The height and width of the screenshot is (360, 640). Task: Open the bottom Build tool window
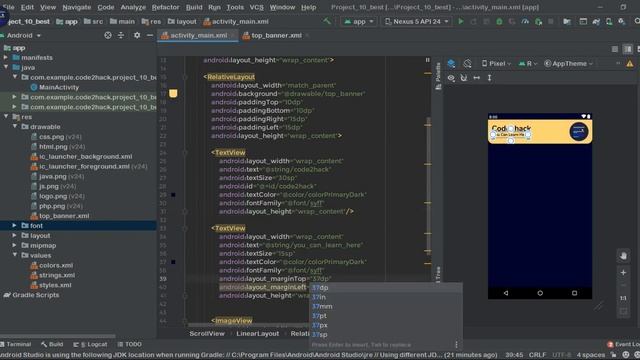(52, 344)
